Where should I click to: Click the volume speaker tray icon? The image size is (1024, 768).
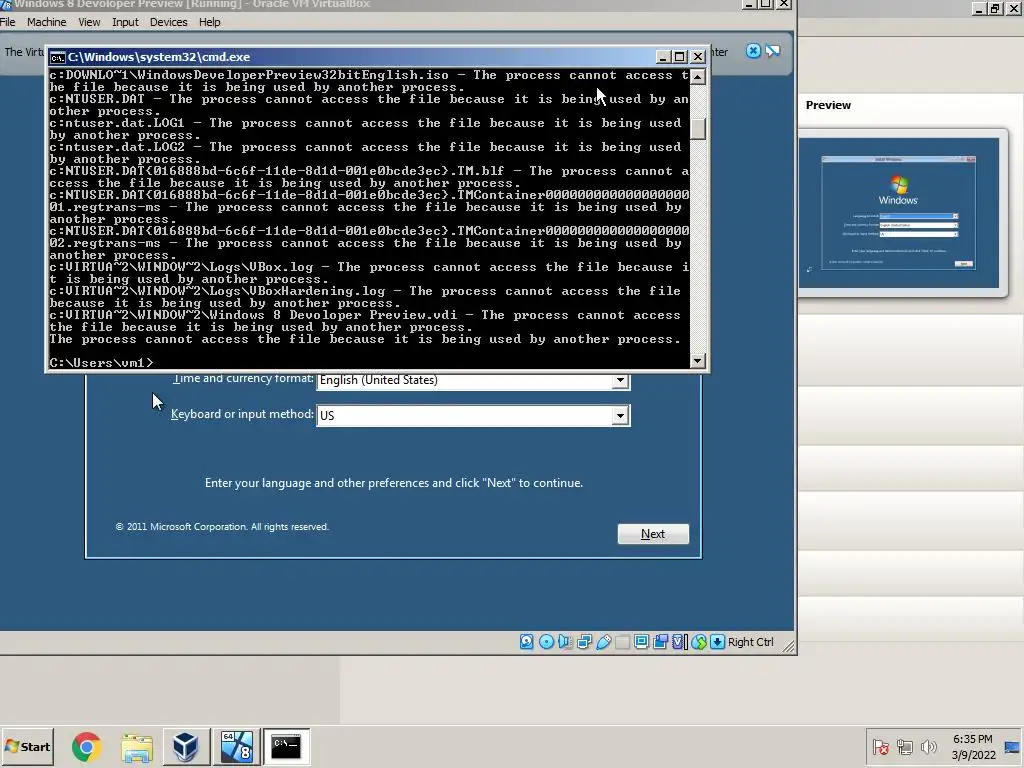pos(928,746)
